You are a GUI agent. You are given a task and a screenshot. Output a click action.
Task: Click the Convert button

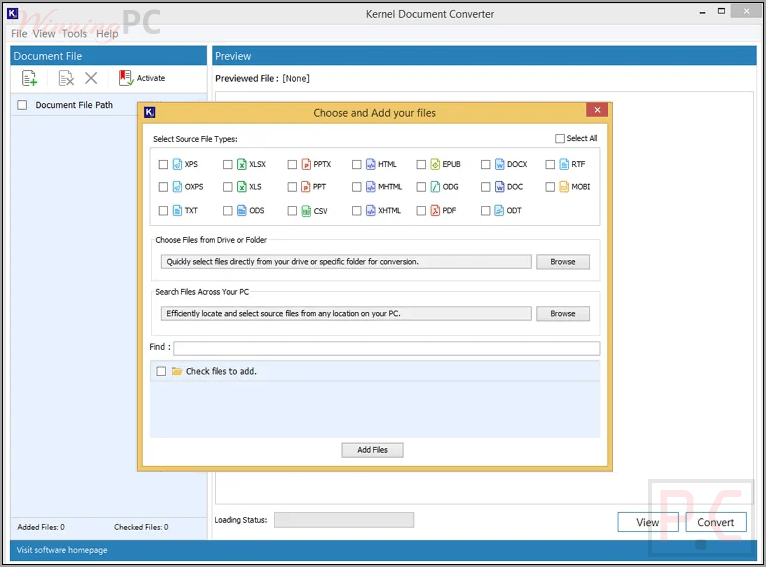[x=716, y=522]
